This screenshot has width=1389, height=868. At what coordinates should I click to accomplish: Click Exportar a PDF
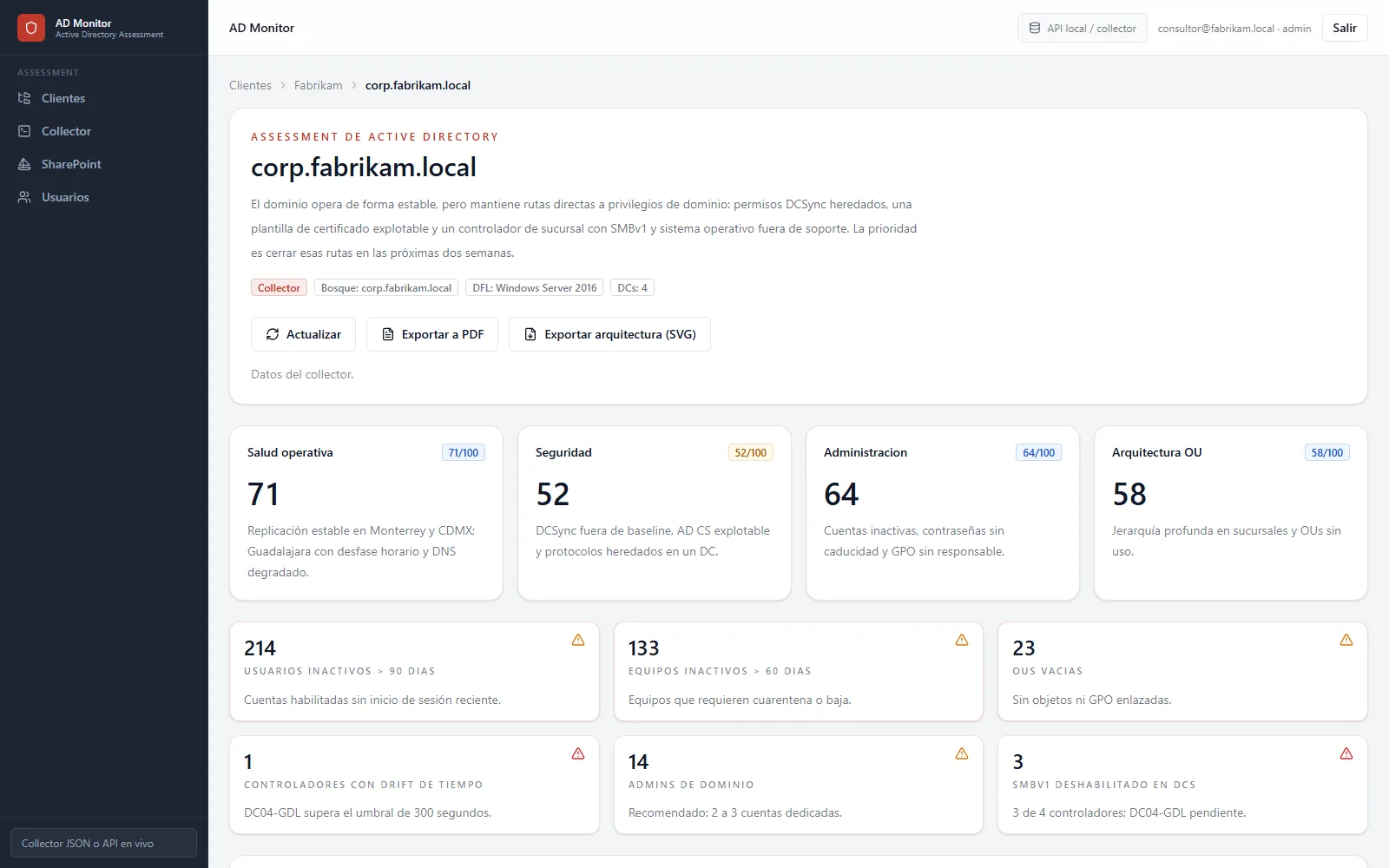coord(432,334)
